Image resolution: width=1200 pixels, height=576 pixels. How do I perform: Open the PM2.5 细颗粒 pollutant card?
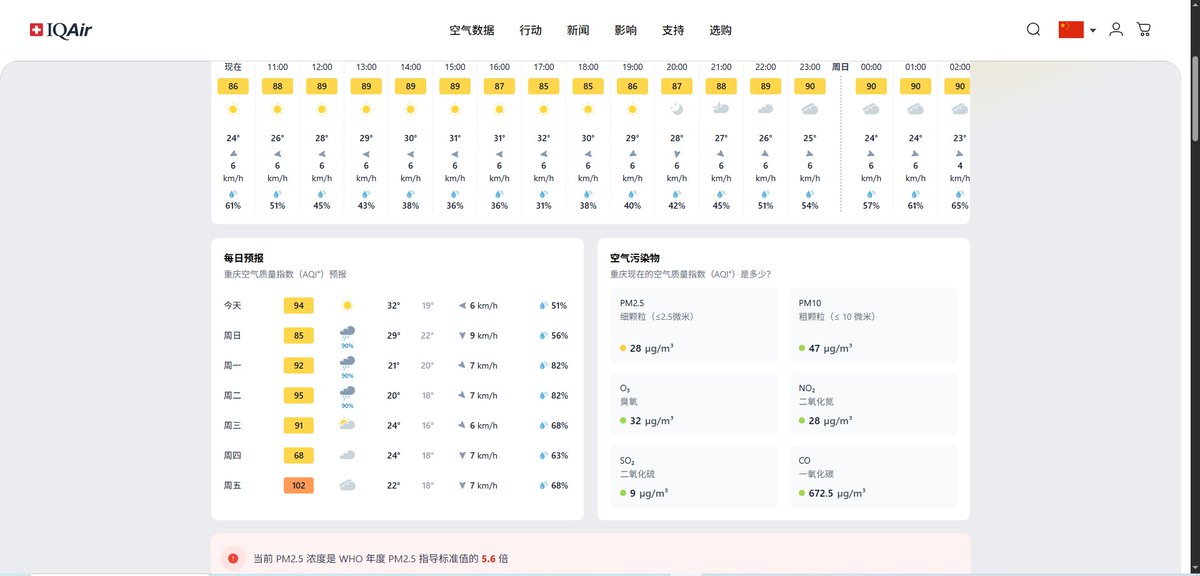(694, 326)
